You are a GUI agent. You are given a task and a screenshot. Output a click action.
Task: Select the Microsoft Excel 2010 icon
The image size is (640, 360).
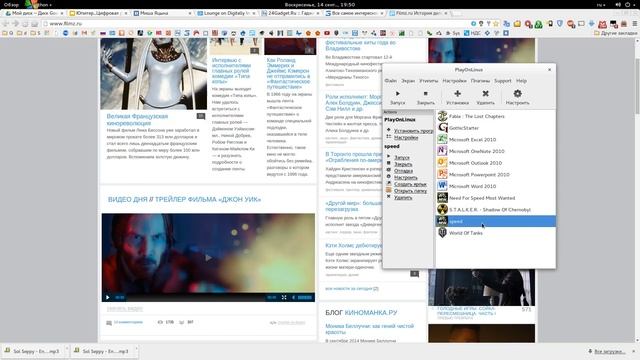tap(442, 139)
